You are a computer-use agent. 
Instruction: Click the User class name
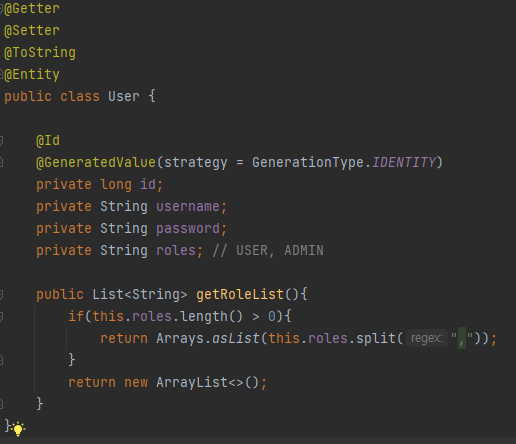click(x=124, y=96)
